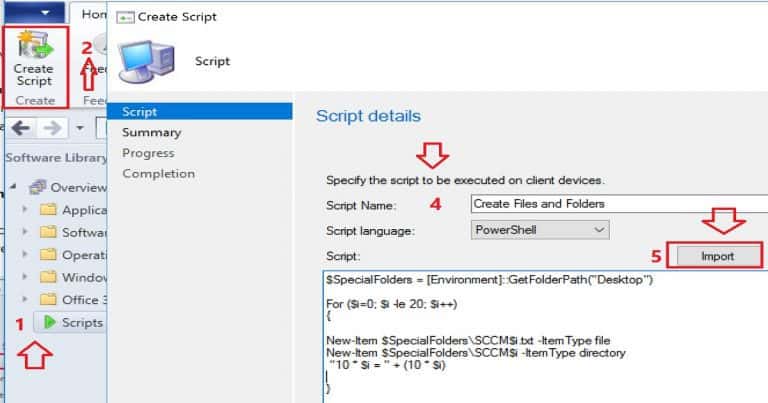
Task: Click the Create Script window title icon
Action: (125, 18)
